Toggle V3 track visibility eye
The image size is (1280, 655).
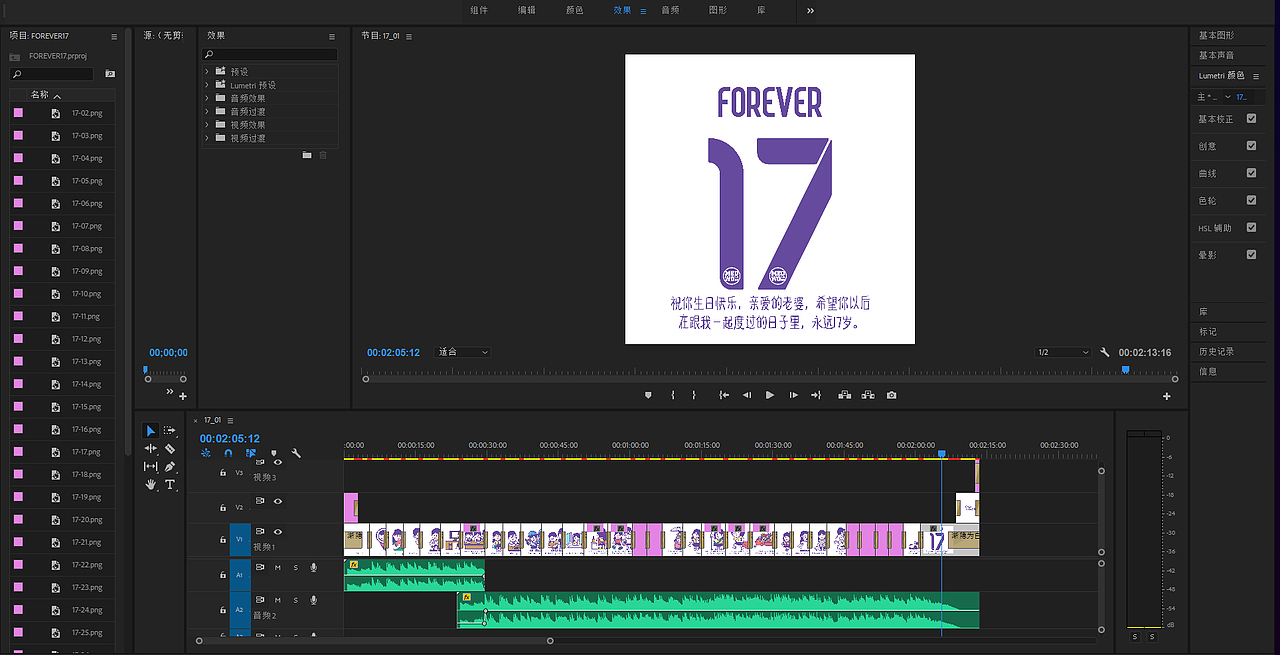278,462
